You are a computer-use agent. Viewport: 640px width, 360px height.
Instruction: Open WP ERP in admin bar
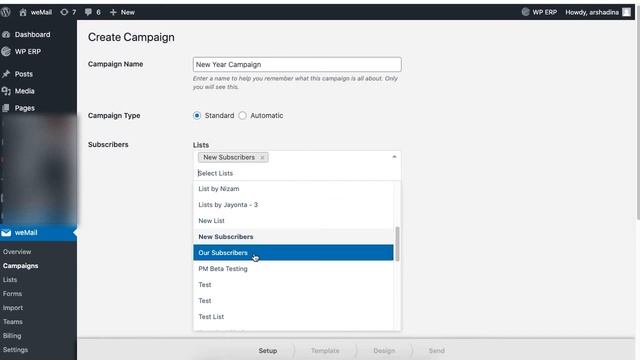(539, 12)
